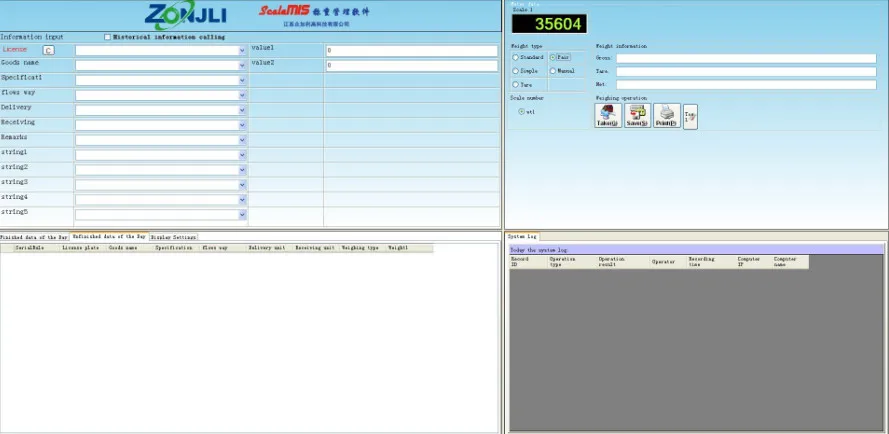This screenshot has height=434, width=889.
Task: Select the System log tab
Action: pos(523,237)
